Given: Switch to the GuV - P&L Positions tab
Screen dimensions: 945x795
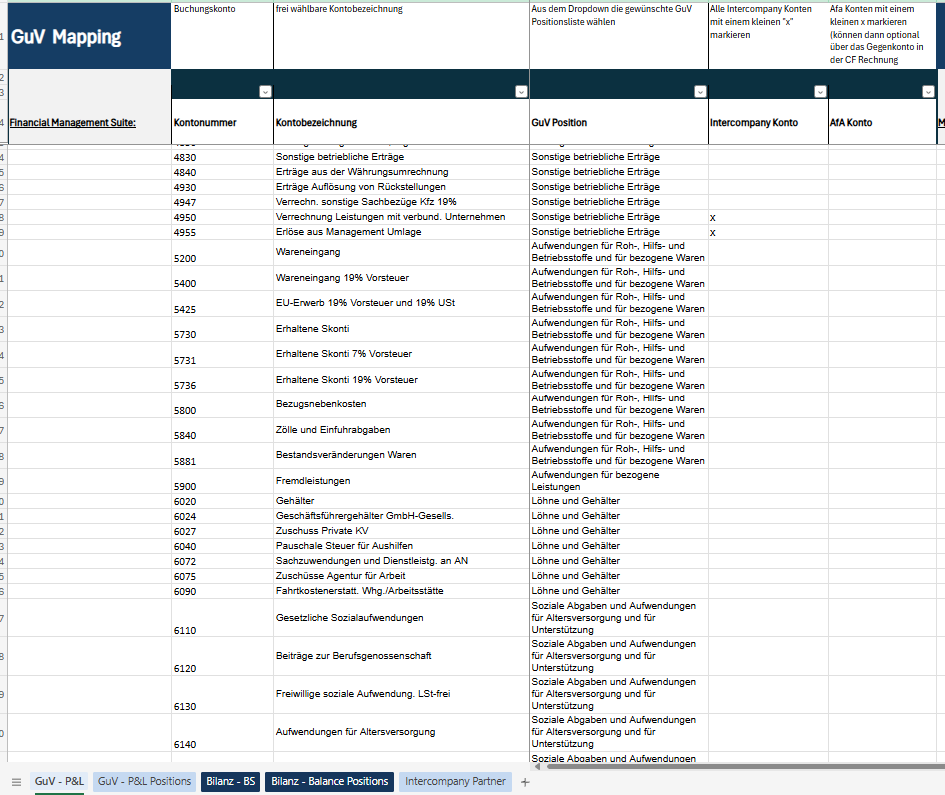Looking at the screenshot, I should click(145, 781).
